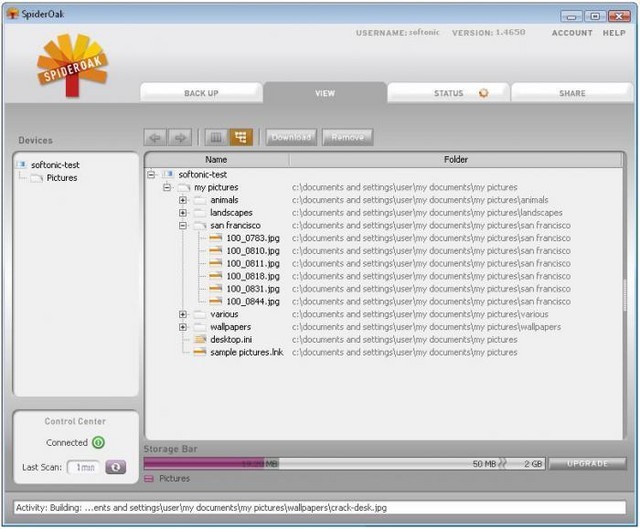Click the Upgrade storage button
The height and width of the screenshot is (529, 640).
(x=587, y=464)
